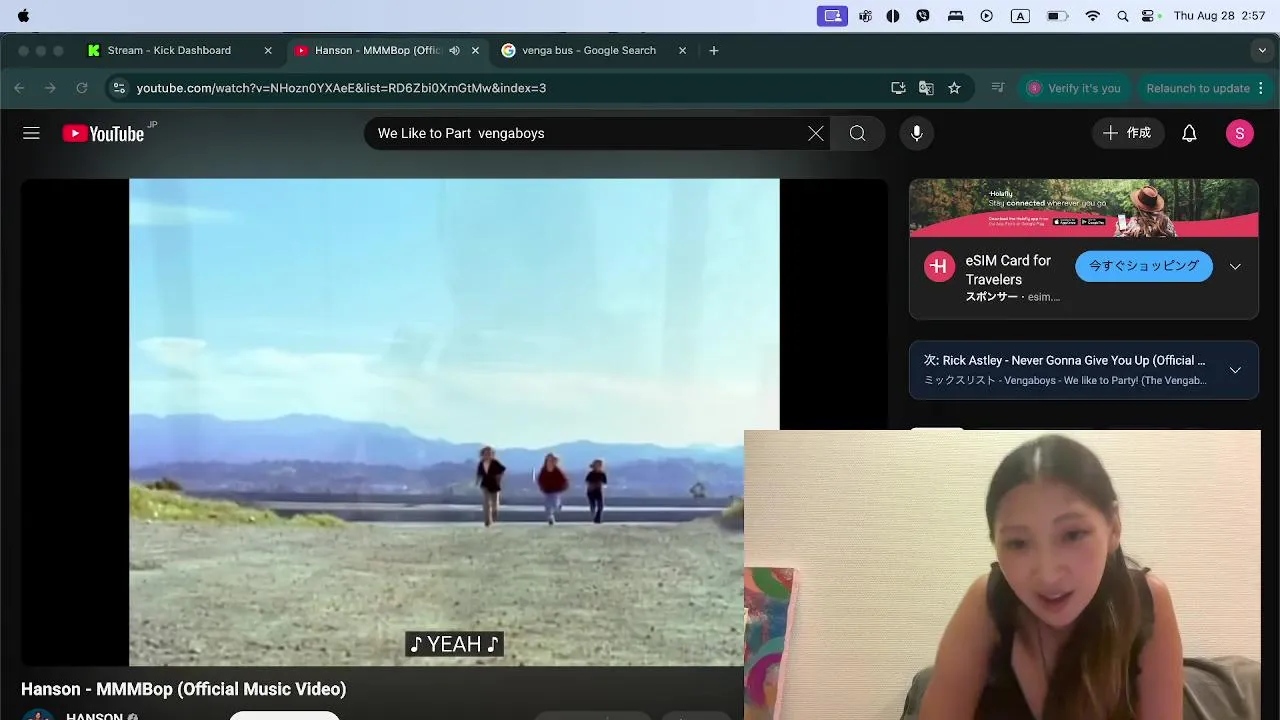The height and width of the screenshot is (720, 1280).
Task: Go to the YouTube home logo
Action: coord(104,133)
